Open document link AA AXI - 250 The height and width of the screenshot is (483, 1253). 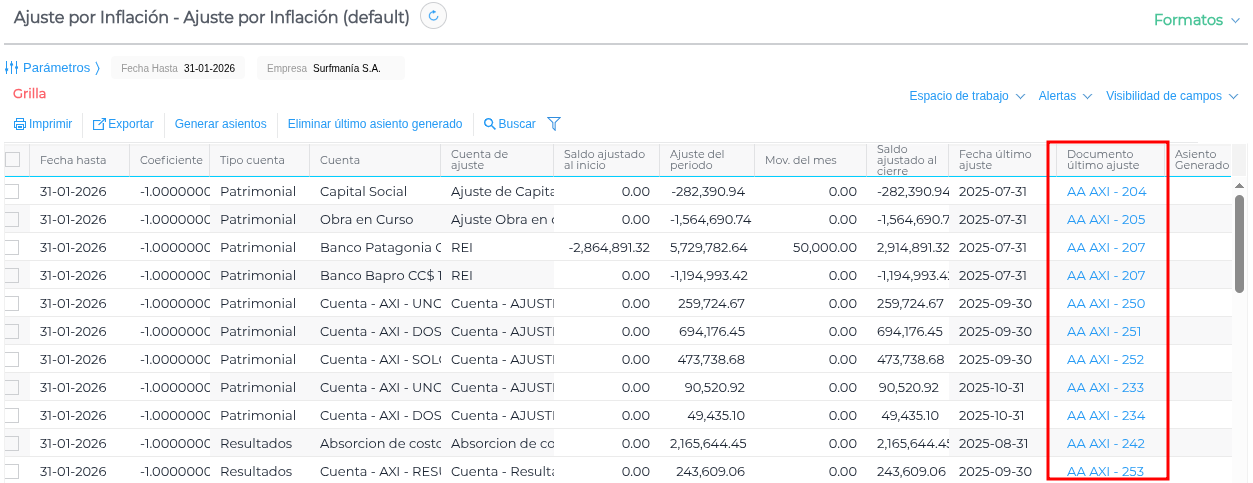tap(1106, 304)
